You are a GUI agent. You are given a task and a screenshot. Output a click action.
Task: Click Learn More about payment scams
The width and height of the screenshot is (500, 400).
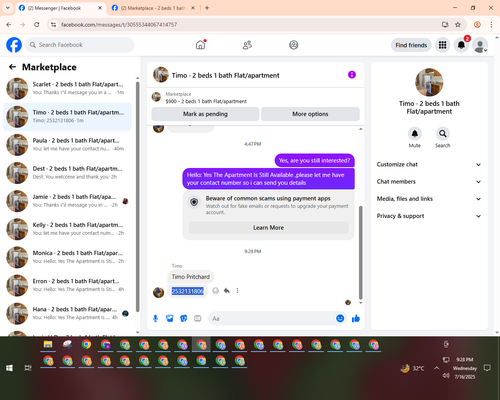[x=268, y=228]
